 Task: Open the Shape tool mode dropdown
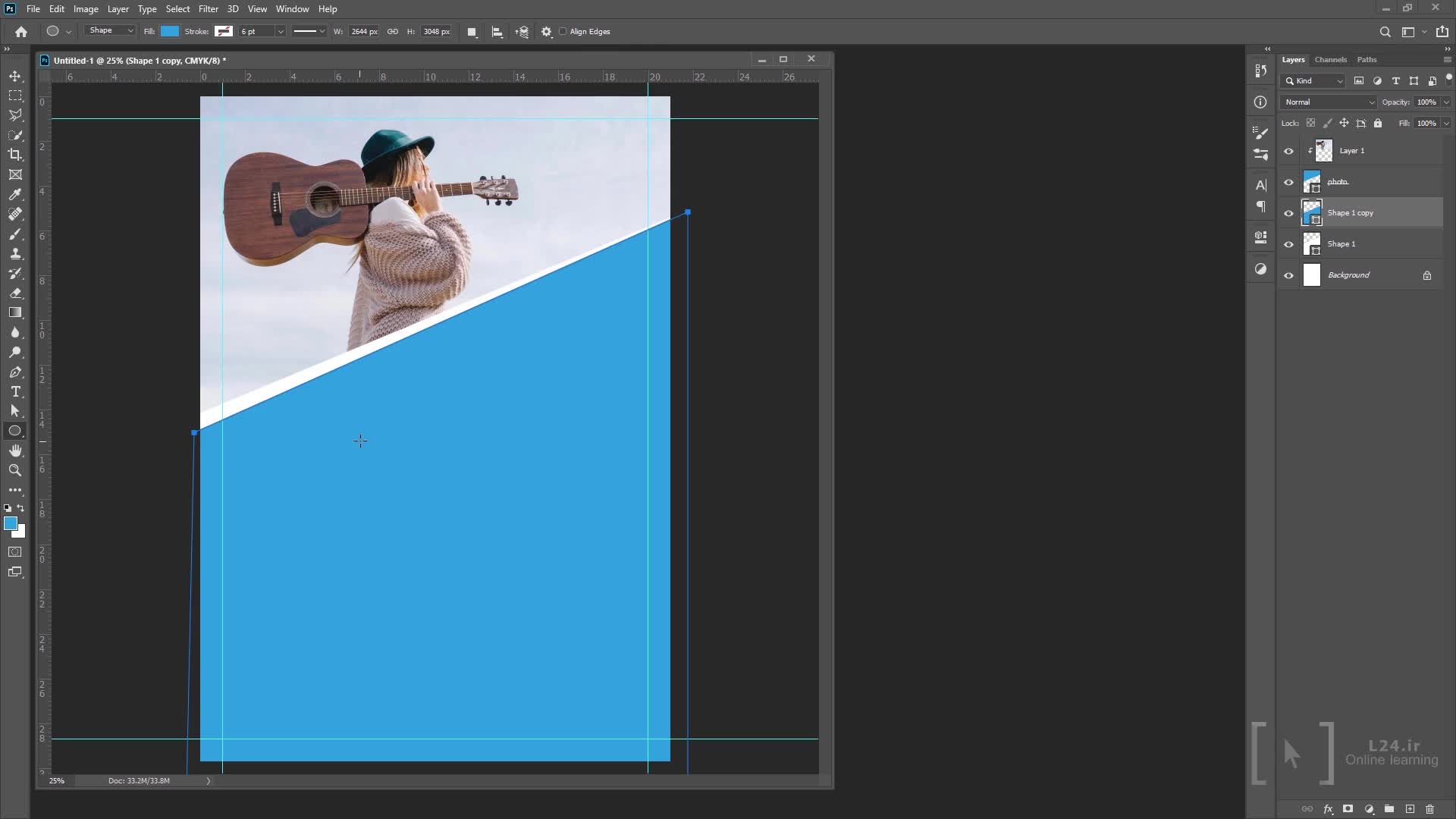point(110,31)
